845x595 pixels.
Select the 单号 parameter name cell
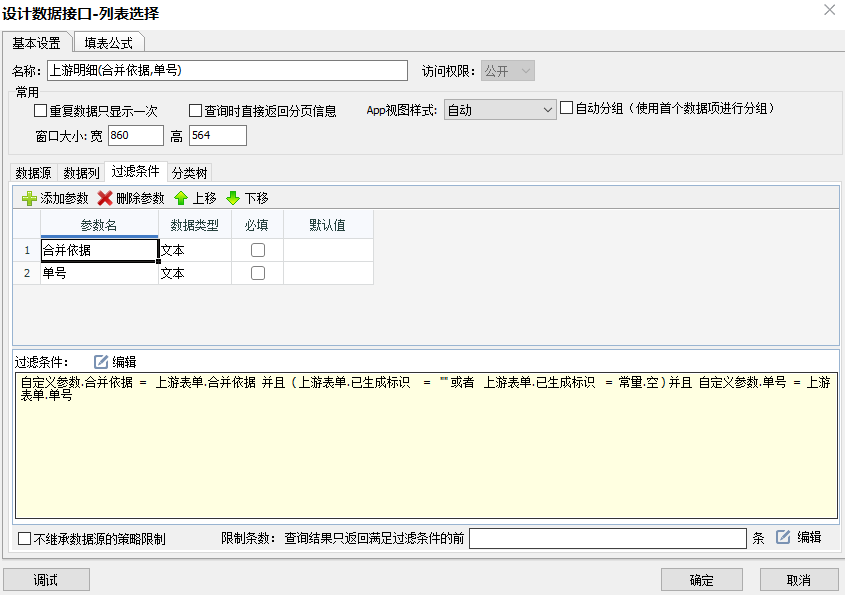pyautogui.click(x=99, y=273)
